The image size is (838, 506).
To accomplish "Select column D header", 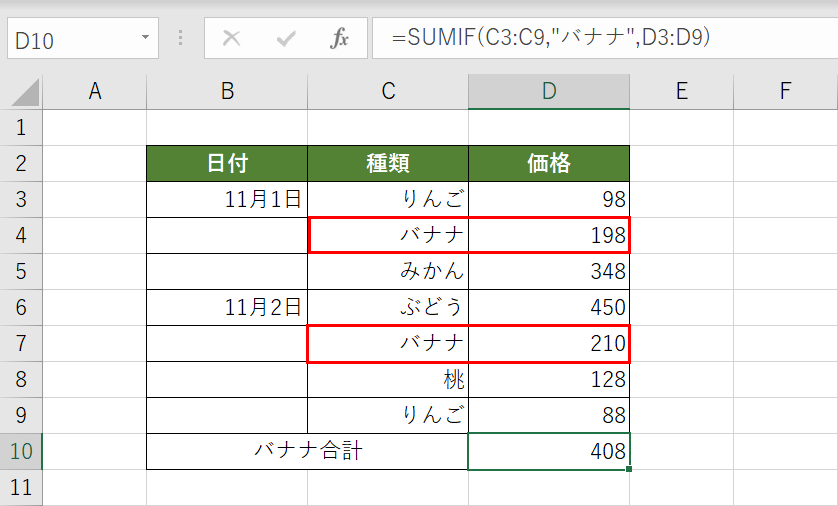I will point(548,92).
